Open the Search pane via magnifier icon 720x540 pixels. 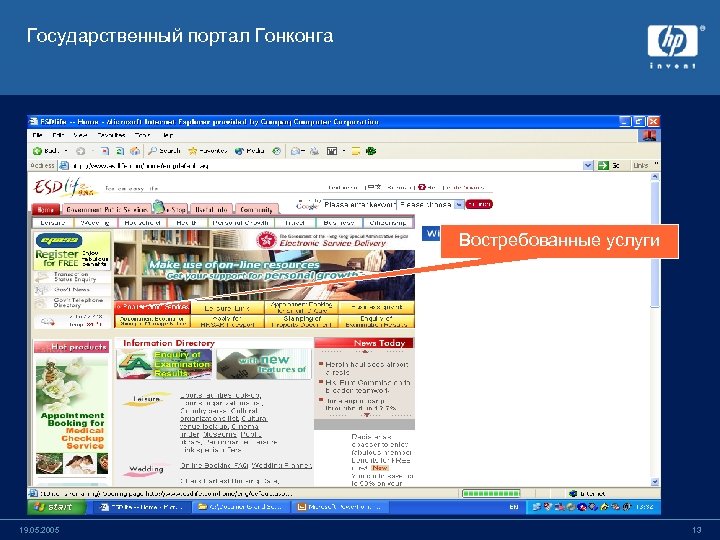click(153, 151)
